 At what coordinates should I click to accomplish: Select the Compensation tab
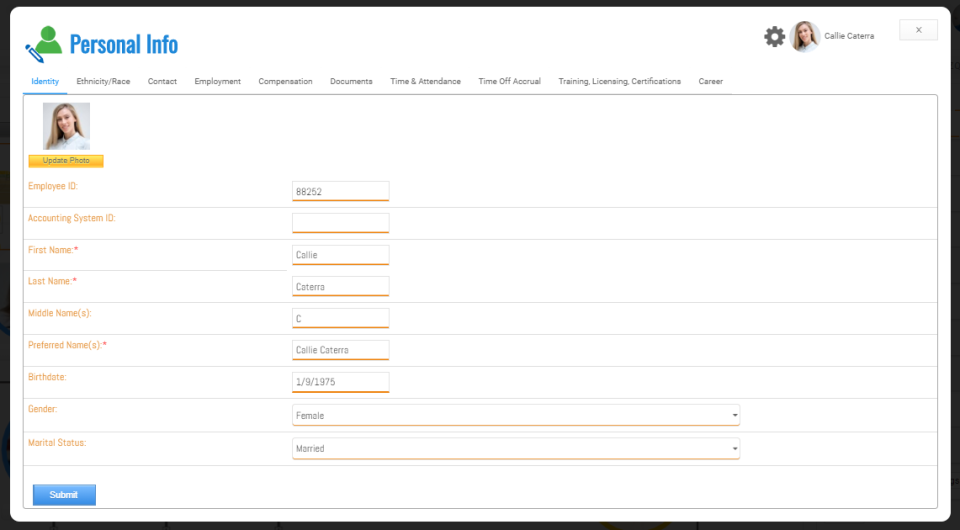pyautogui.click(x=285, y=81)
